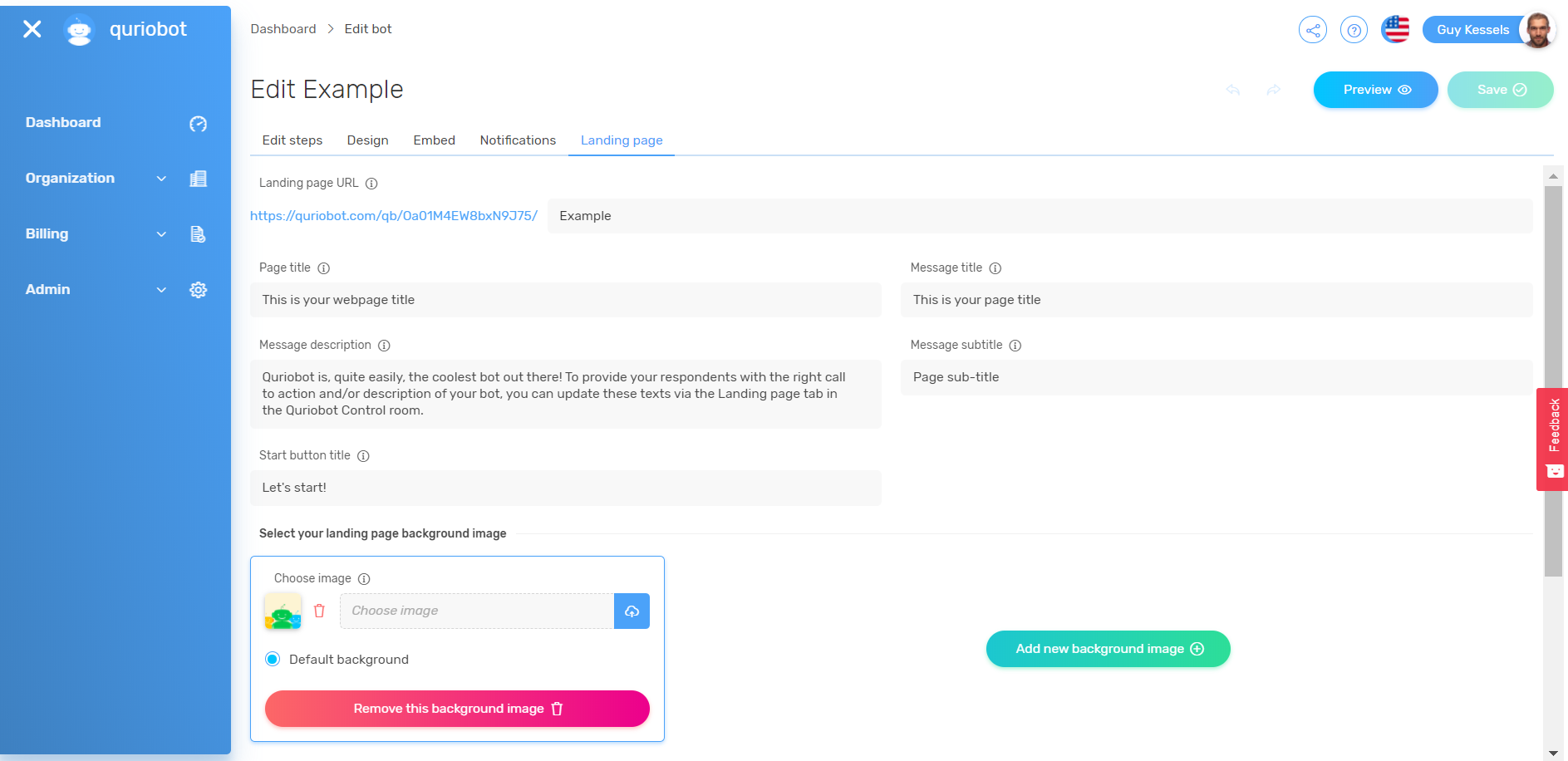Click the user avatar photo
Image resolution: width=1568 pixels, height=761 pixels.
pos(1537,30)
